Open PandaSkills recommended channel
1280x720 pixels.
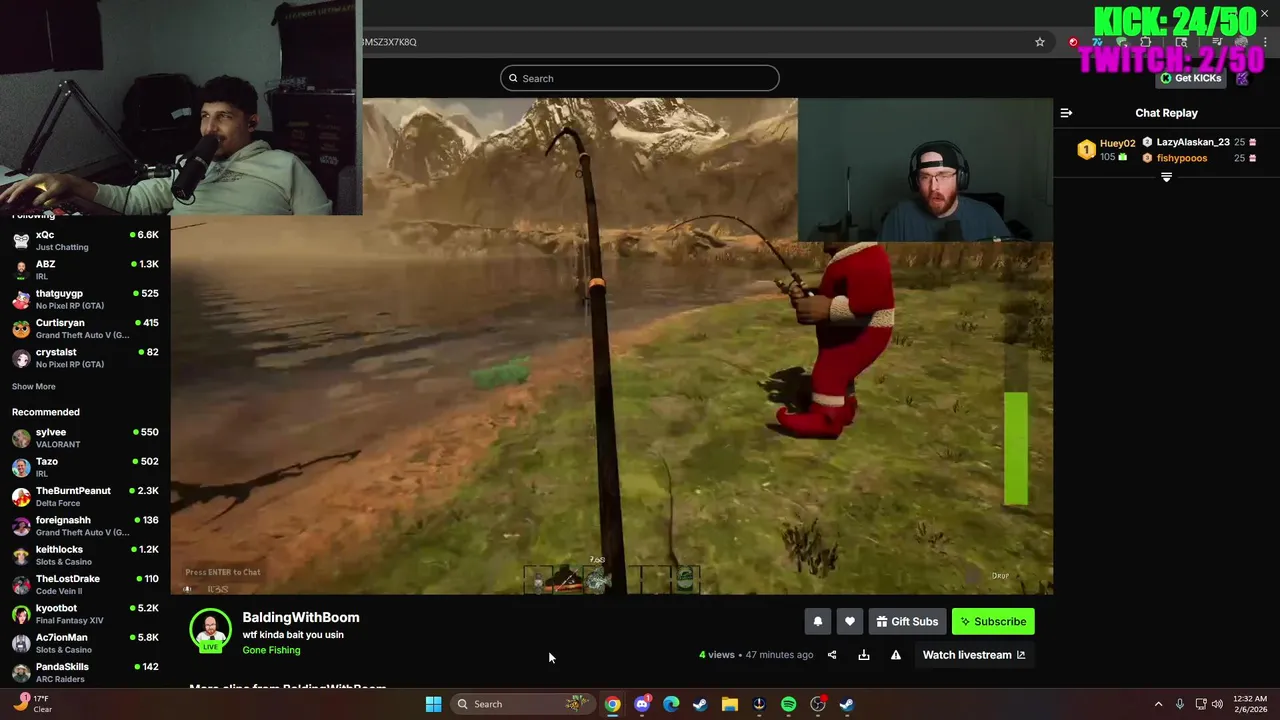[x=85, y=673]
